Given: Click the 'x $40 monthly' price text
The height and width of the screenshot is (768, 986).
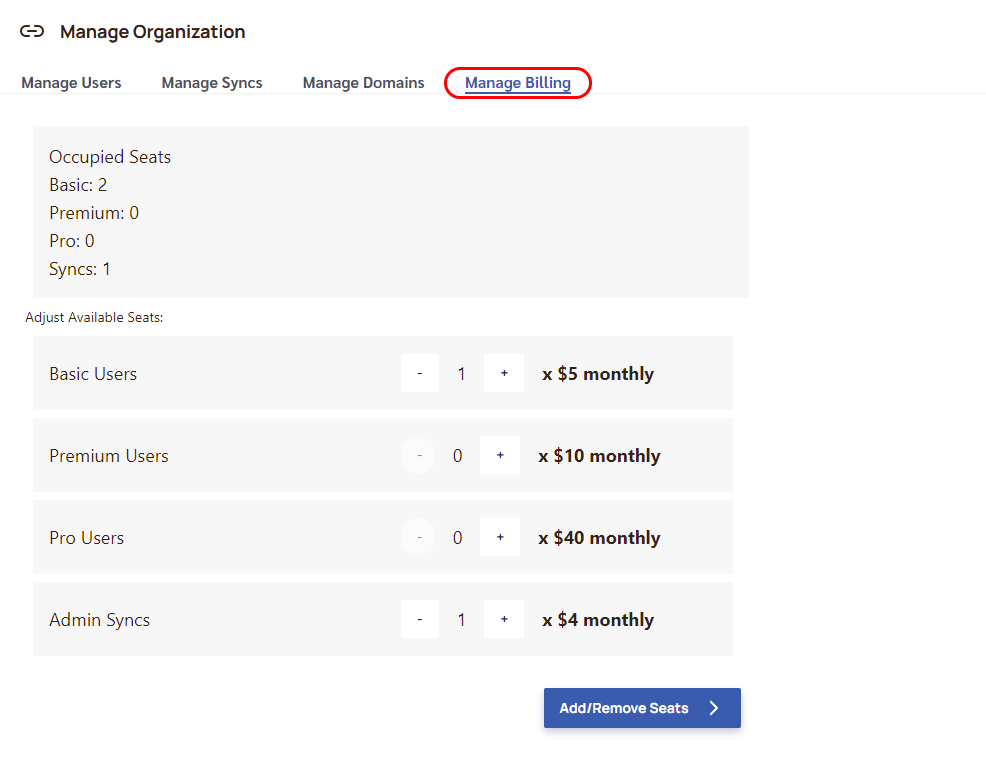Looking at the screenshot, I should 599,538.
